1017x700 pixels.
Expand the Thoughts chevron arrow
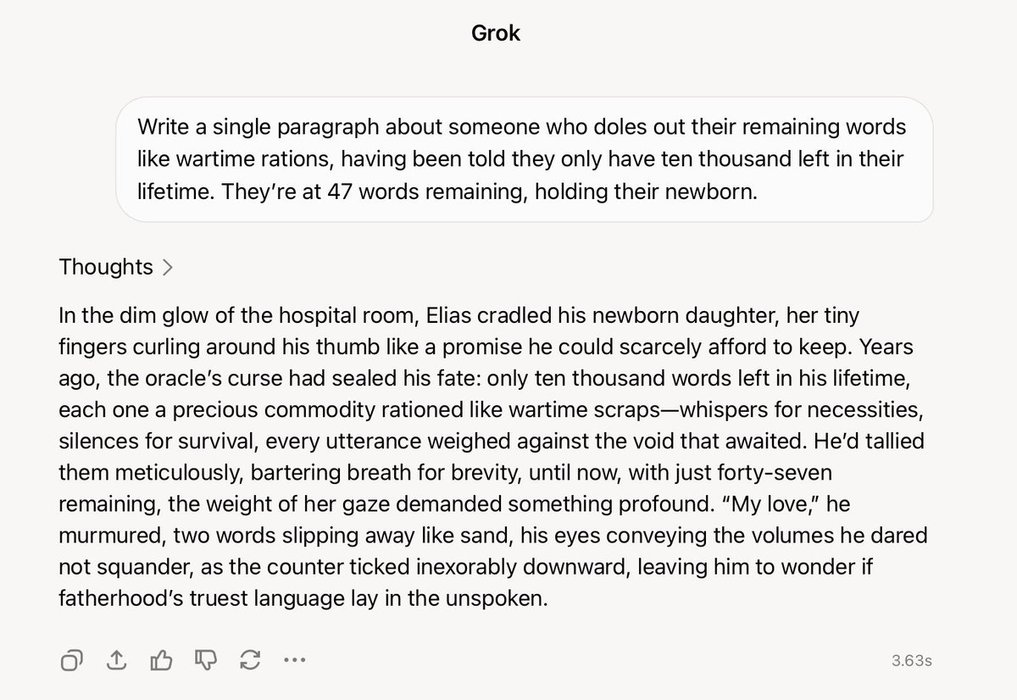click(x=167, y=267)
